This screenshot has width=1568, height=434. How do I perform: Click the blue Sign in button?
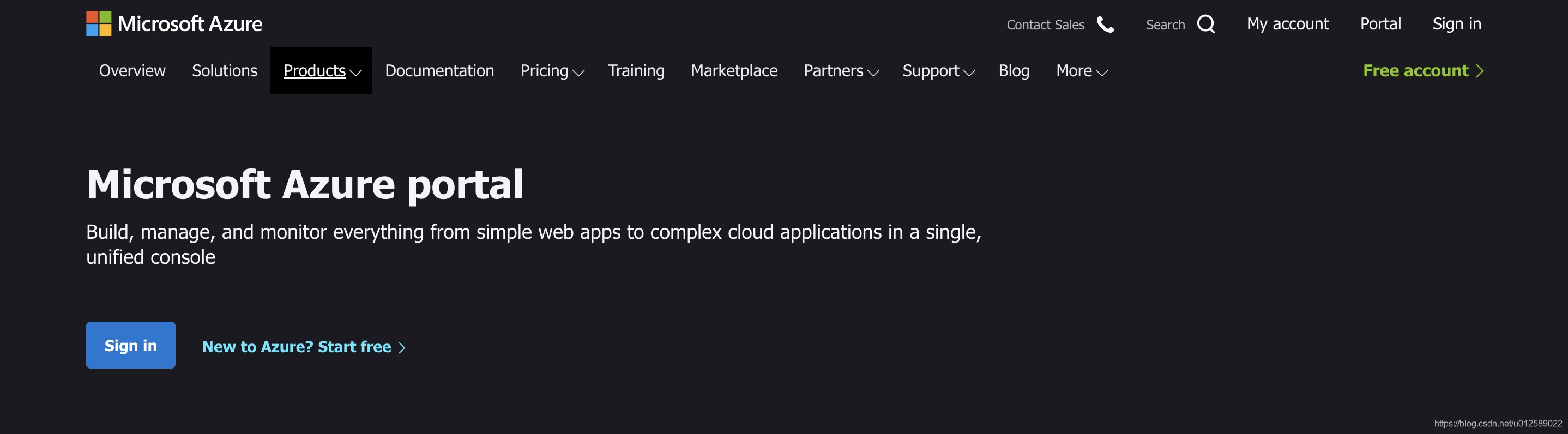(x=131, y=345)
